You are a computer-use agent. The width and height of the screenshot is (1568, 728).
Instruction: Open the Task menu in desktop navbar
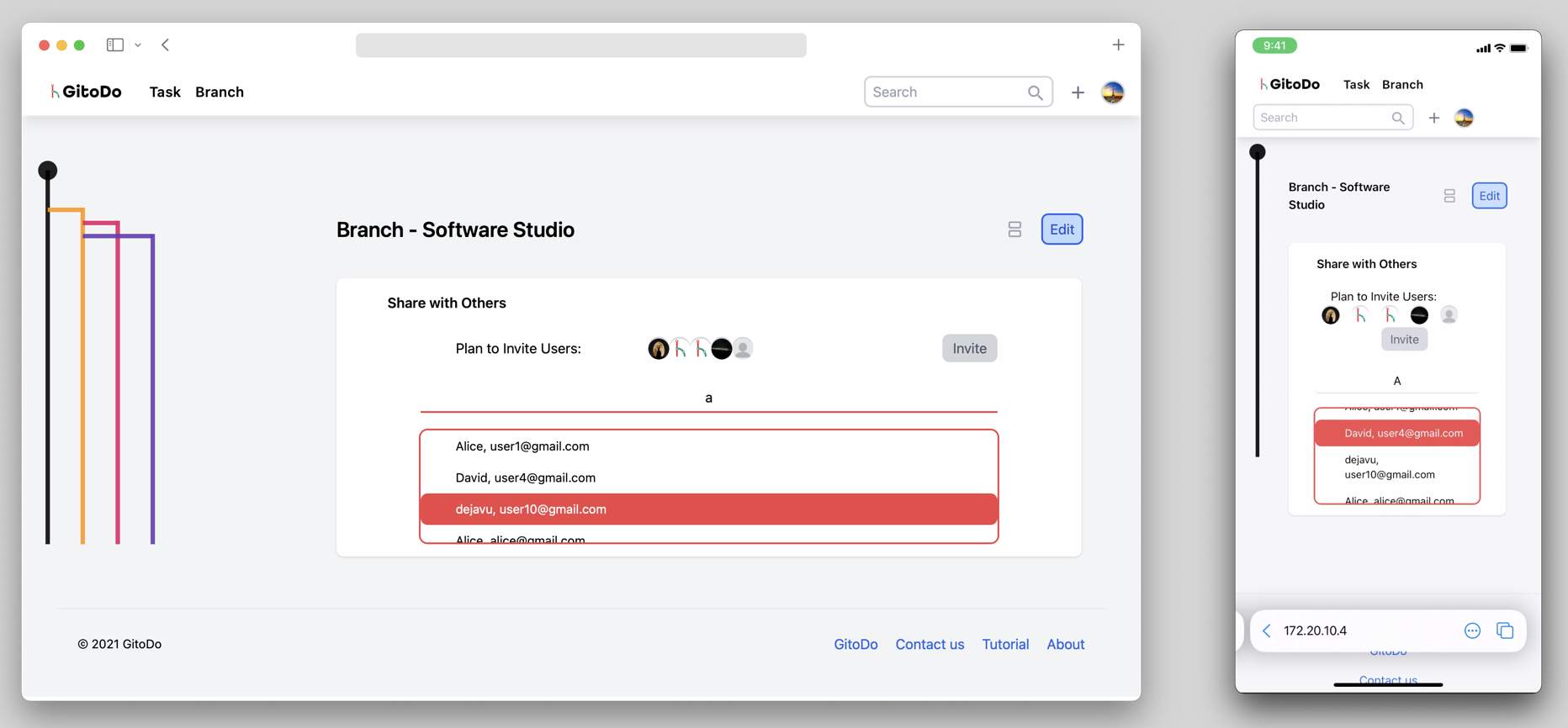pyautogui.click(x=165, y=92)
